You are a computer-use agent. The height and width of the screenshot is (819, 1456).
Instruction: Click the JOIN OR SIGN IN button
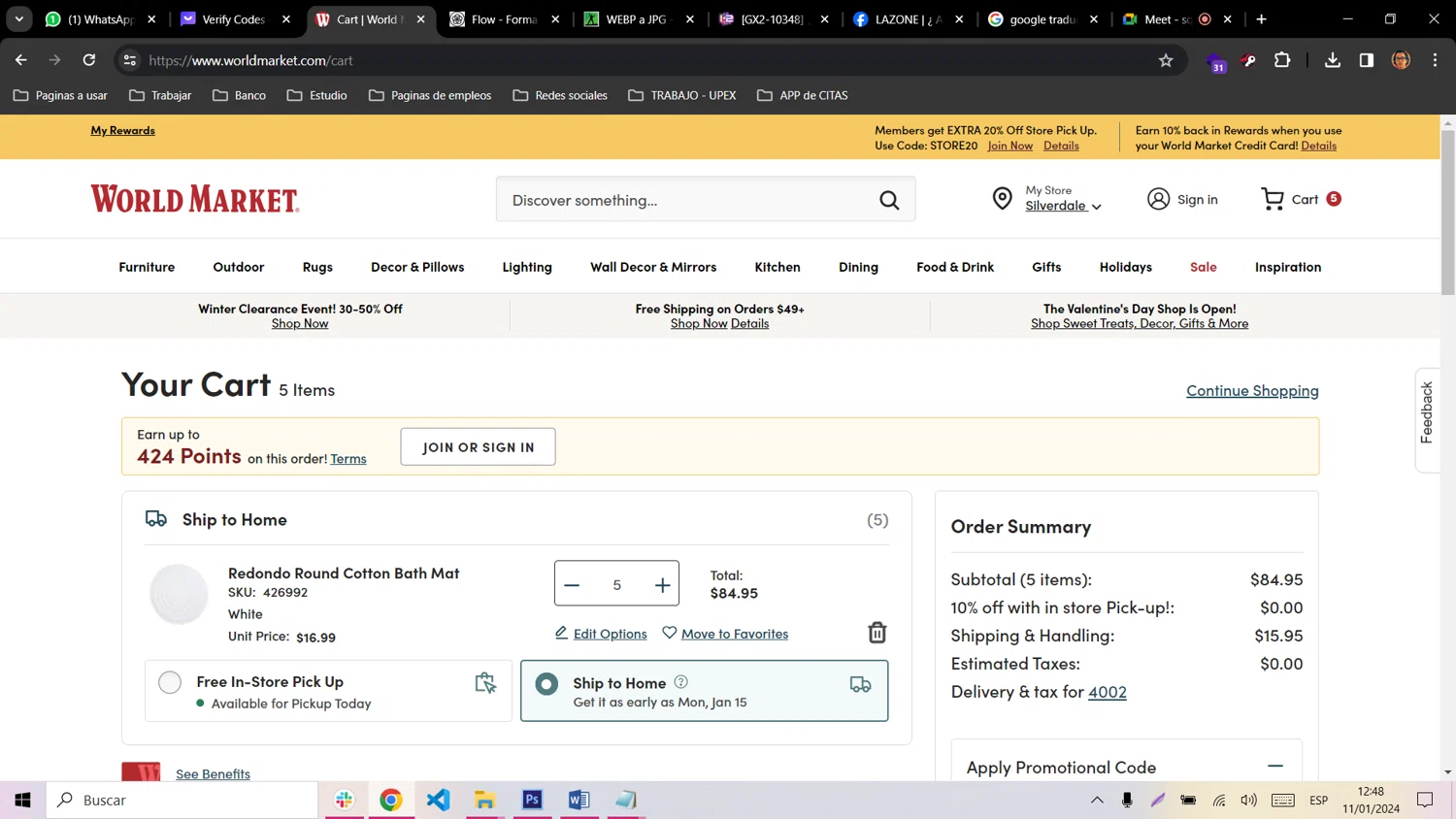point(478,447)
